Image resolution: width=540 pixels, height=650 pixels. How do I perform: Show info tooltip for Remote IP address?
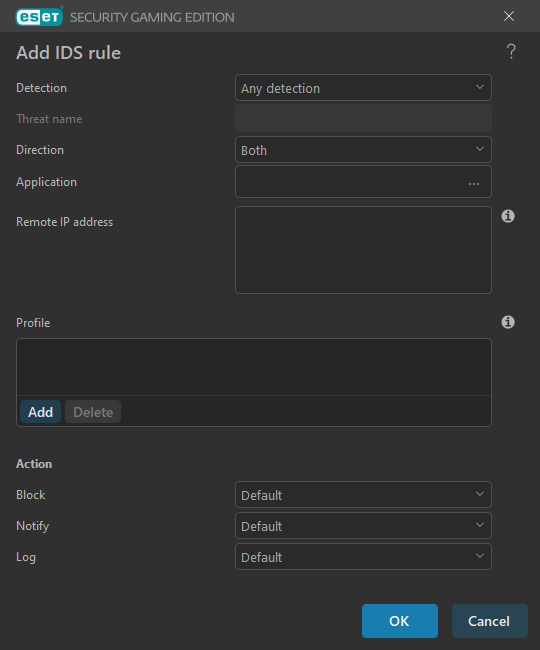508,216
